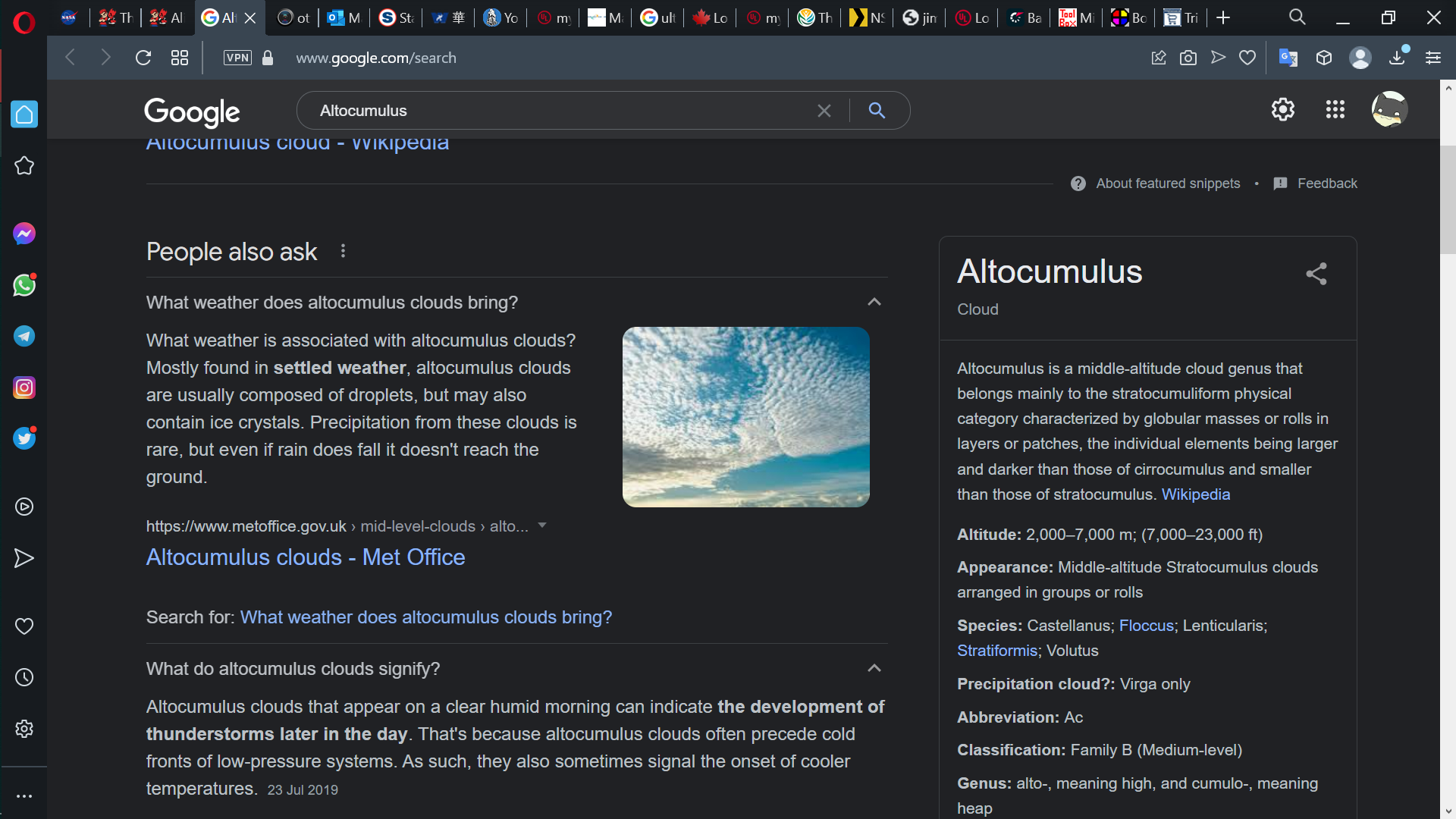
Task: Close the active Altocumulus tab
Action: click(x=250, y=17)
